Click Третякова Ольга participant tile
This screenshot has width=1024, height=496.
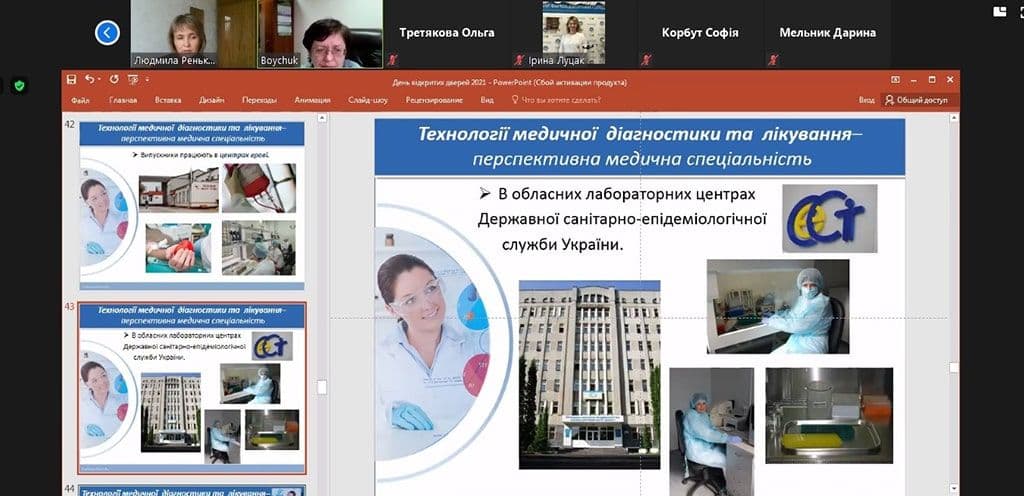click(x=447, y=34)
